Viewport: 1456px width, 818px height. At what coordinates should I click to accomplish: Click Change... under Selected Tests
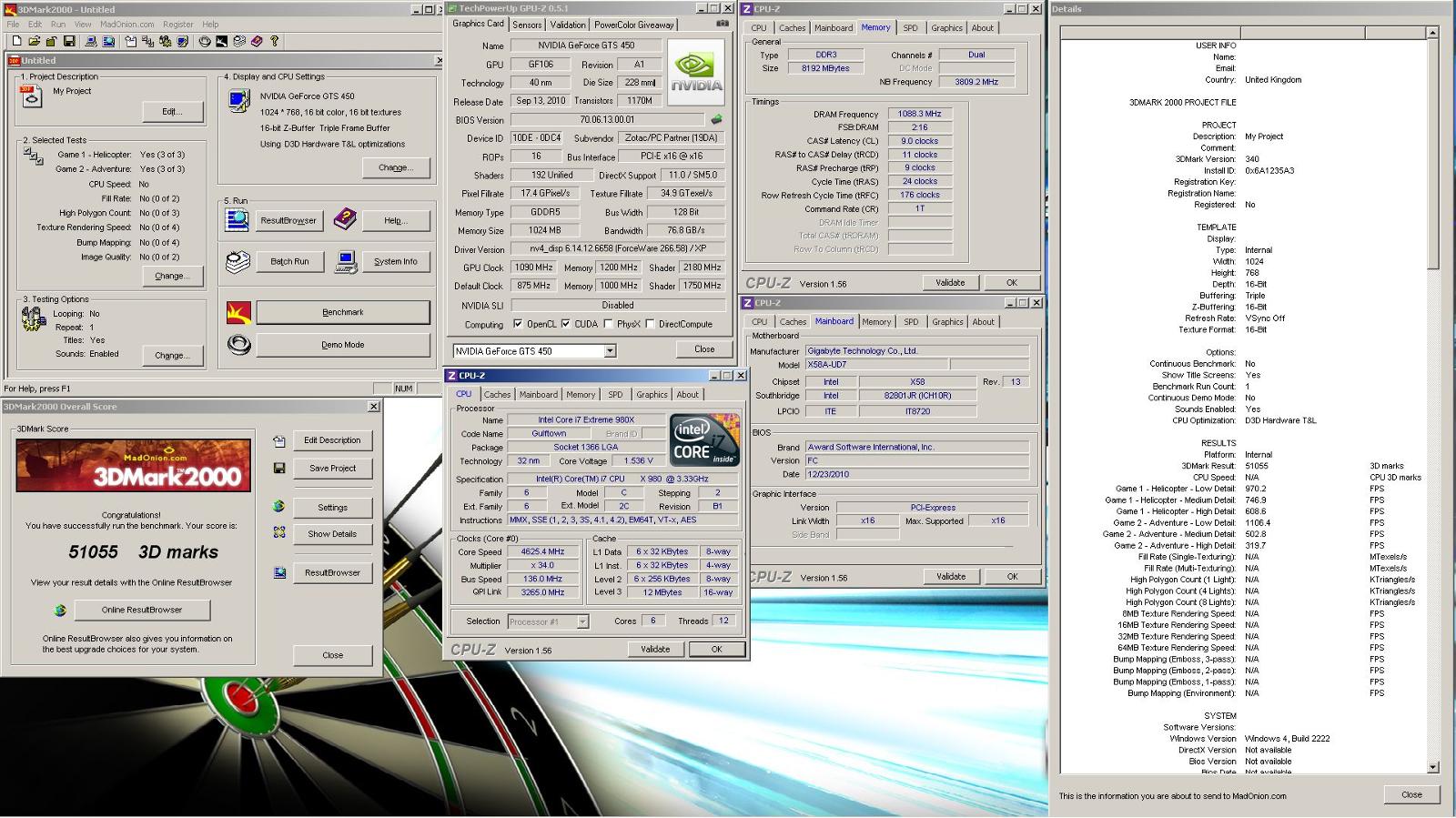pos(172,276)
